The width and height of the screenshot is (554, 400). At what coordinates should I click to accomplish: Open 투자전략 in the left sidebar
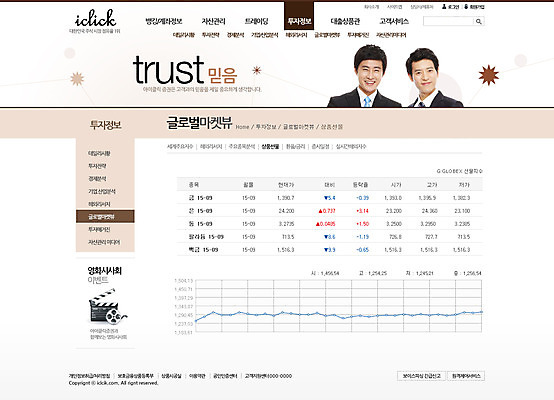97,166
